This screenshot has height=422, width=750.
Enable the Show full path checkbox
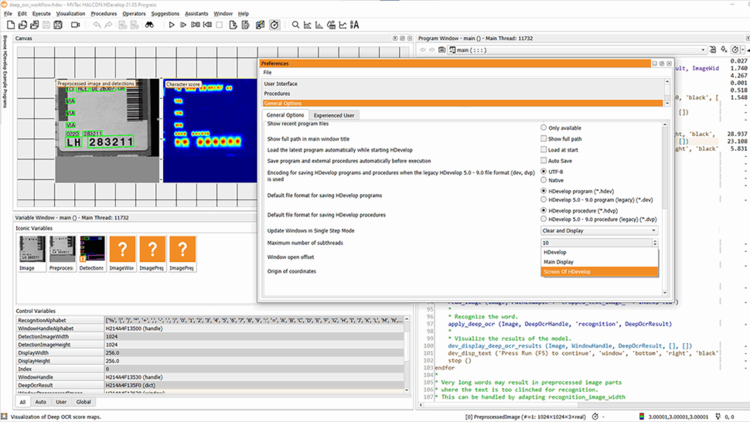pyautogui.click(x=544, y=138)
